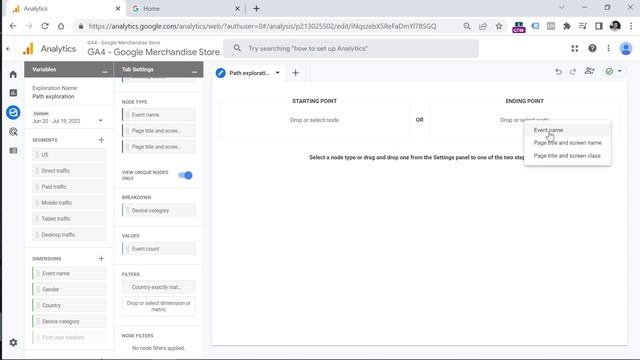Open the Advertising icon in sidebar

point(13,131)
